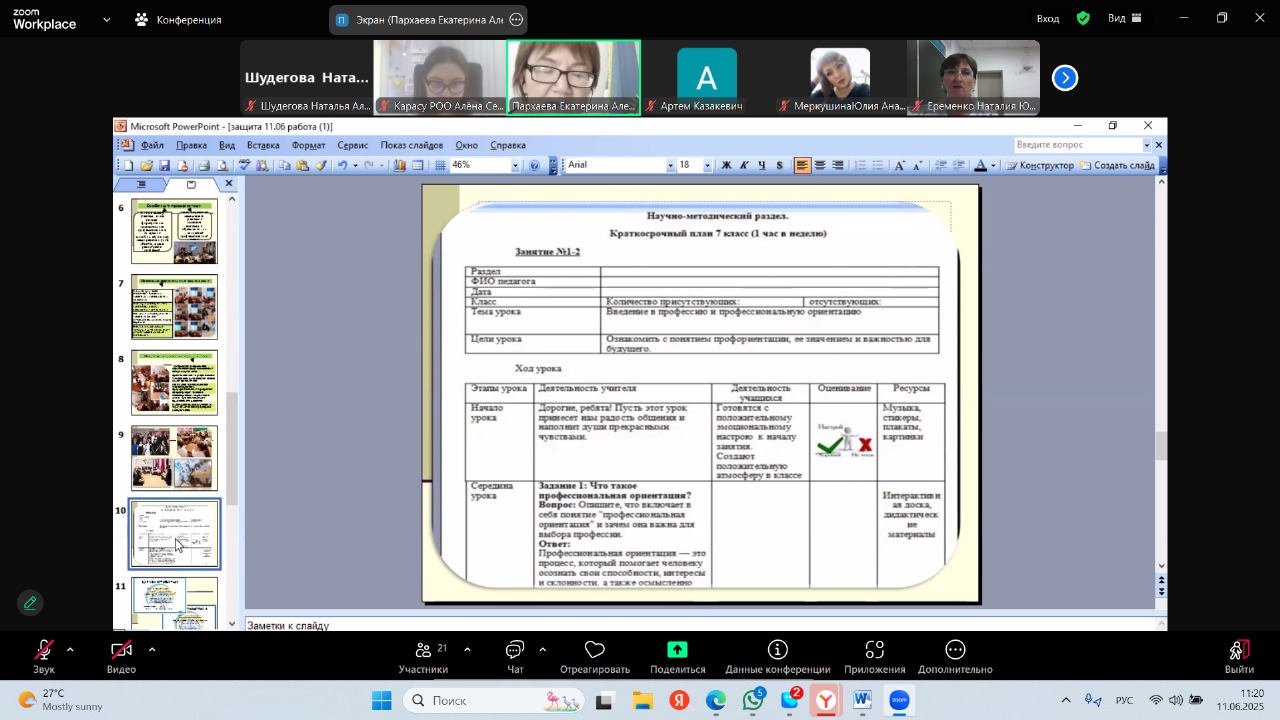Image resolution: width=1280 pixels, height=720 pixels.
Task: Toggle Italic (К) formatting
Action: pos(744,166)
